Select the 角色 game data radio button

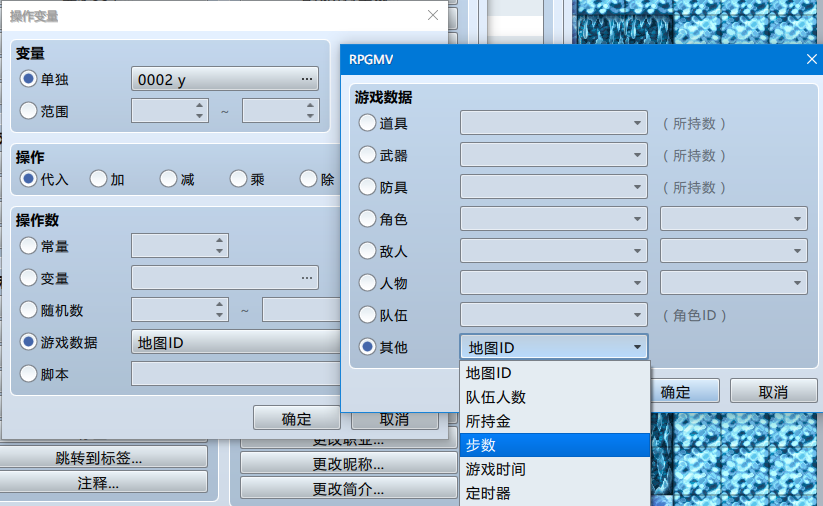[367, 219]
